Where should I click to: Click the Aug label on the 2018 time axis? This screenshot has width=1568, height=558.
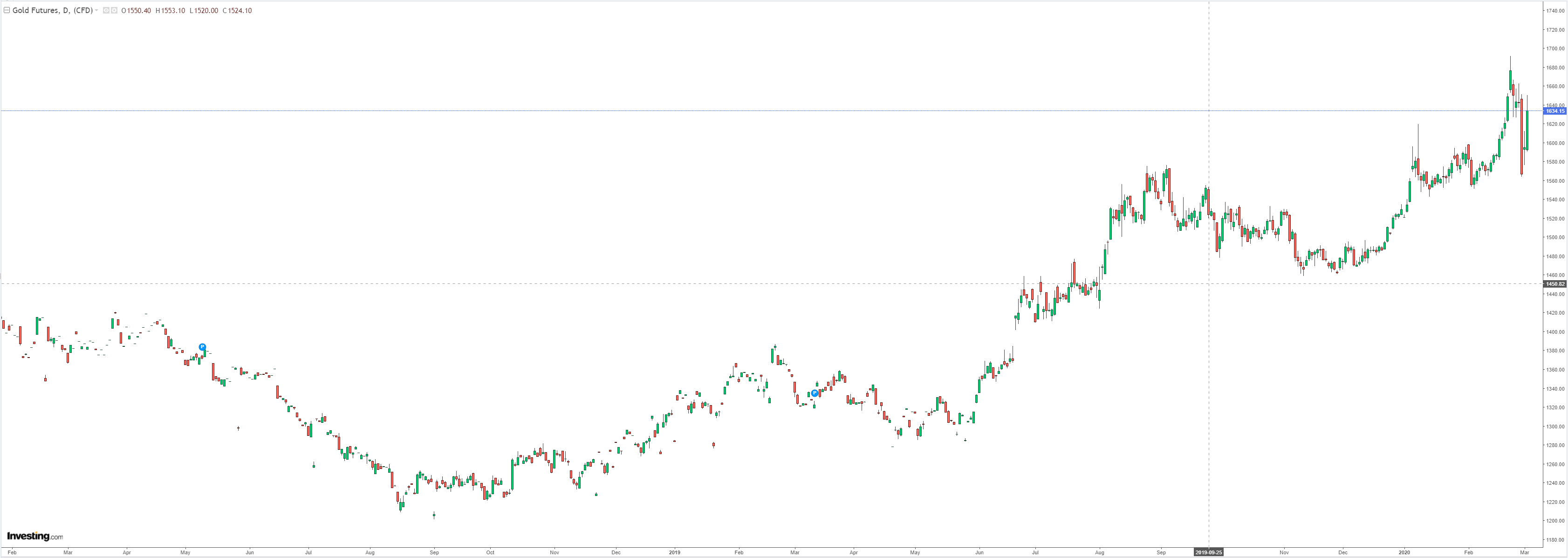tap(370, 552)
